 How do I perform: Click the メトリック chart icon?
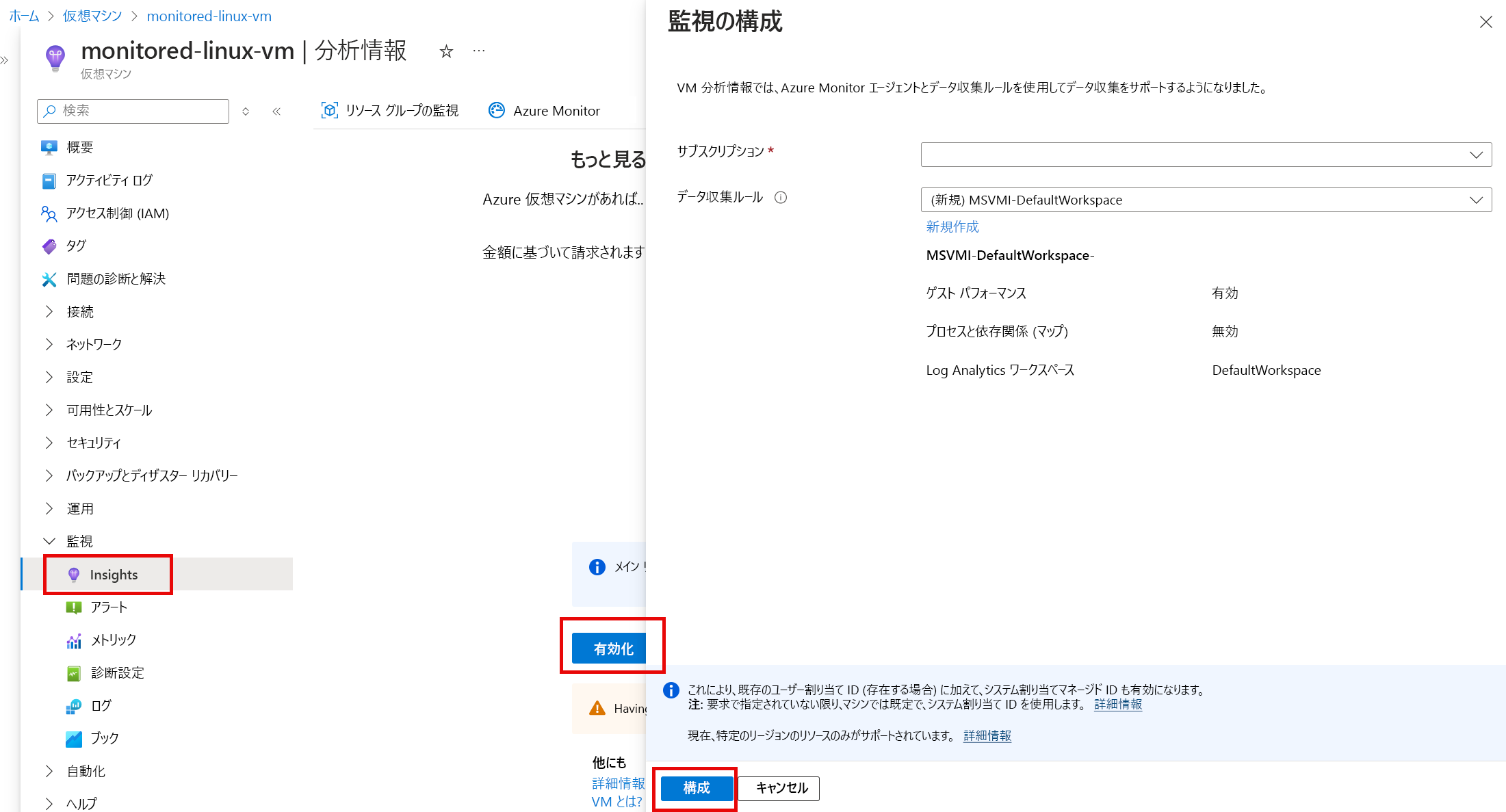pos(74,640)
